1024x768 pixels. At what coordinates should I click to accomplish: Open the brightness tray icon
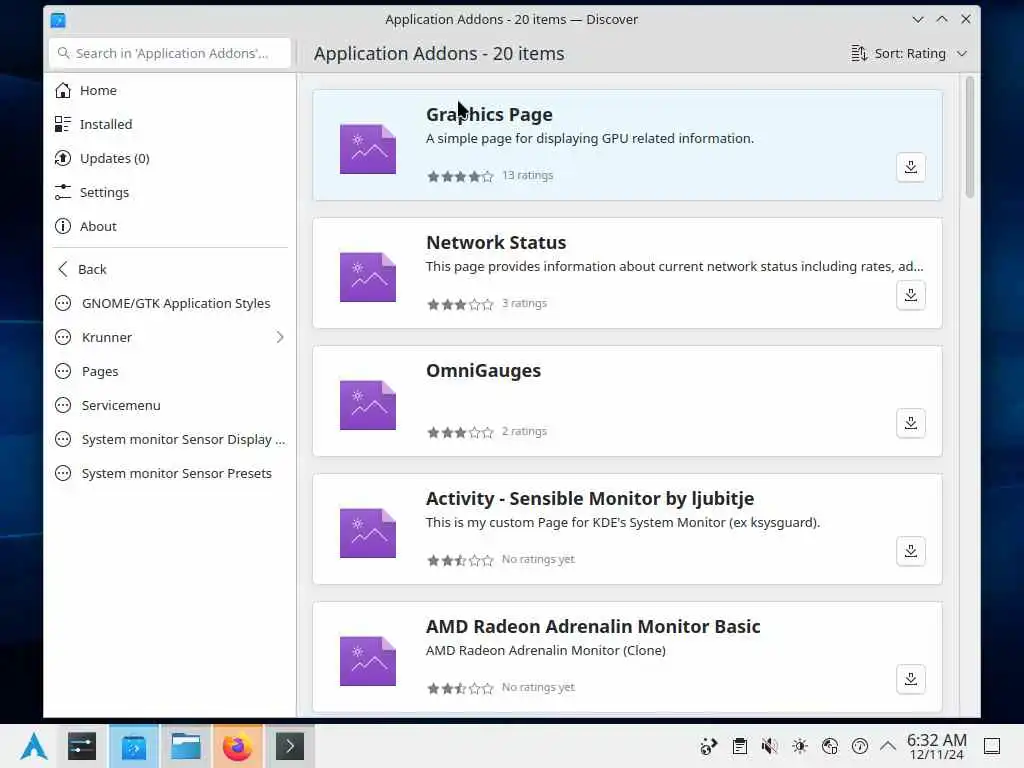[799, 746]
